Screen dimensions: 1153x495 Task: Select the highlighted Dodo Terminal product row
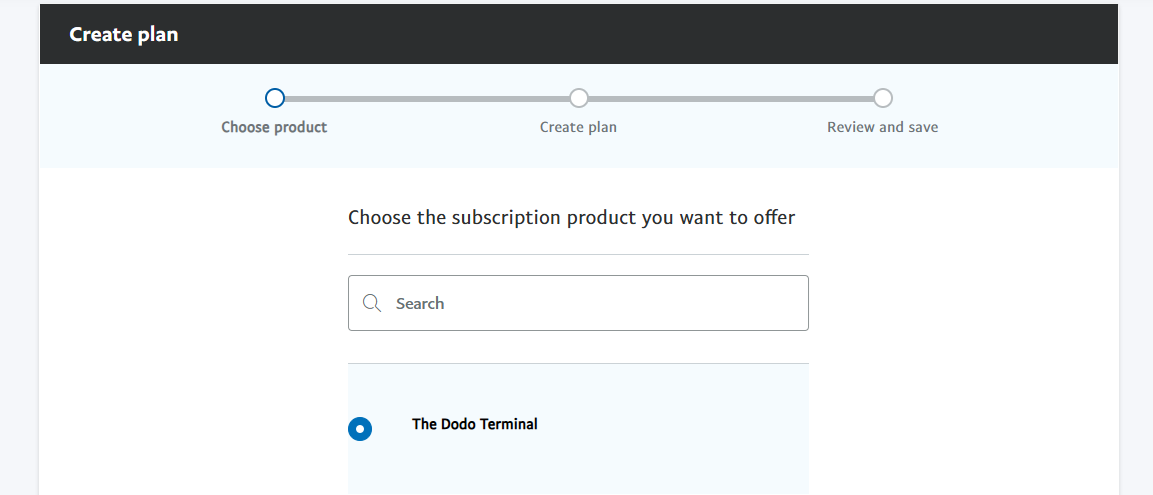click(578, 430)
